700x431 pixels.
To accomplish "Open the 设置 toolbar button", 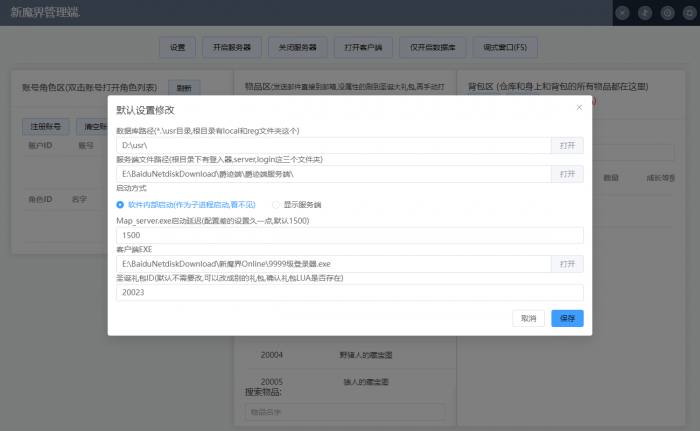I will pos(177,47).
